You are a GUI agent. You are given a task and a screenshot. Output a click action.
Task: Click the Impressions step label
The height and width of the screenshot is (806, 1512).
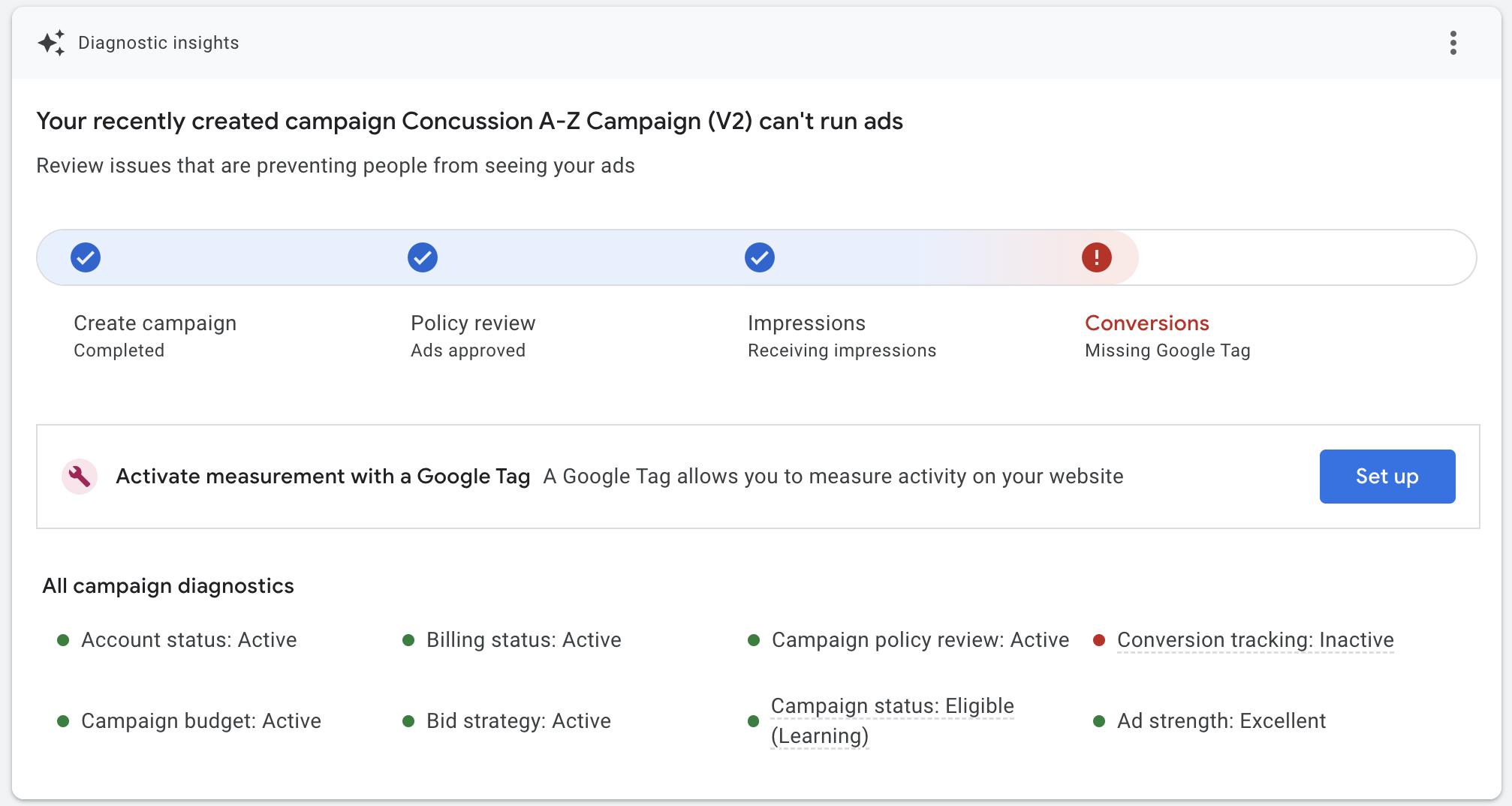coord(806,323)
